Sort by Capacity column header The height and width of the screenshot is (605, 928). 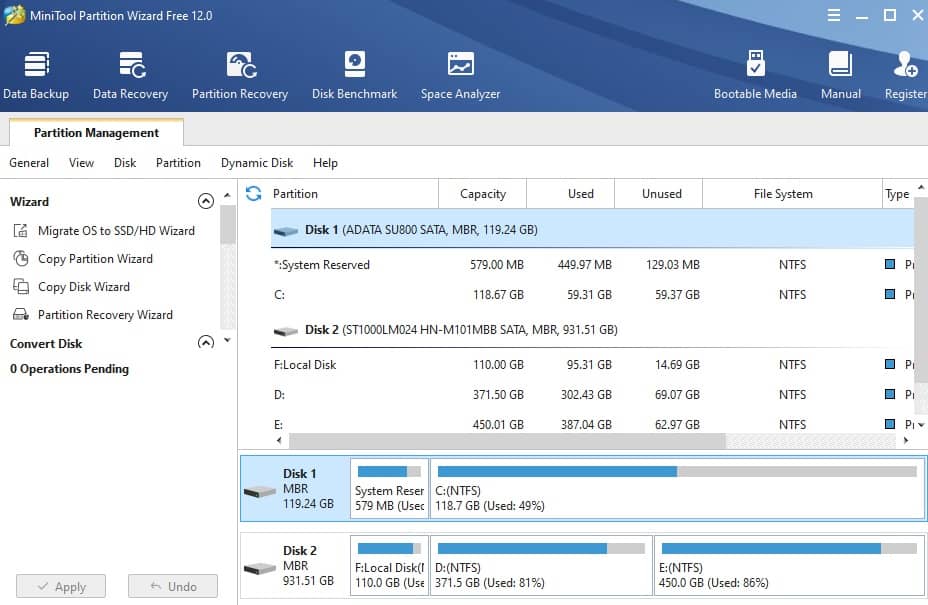tap(482, 194)
